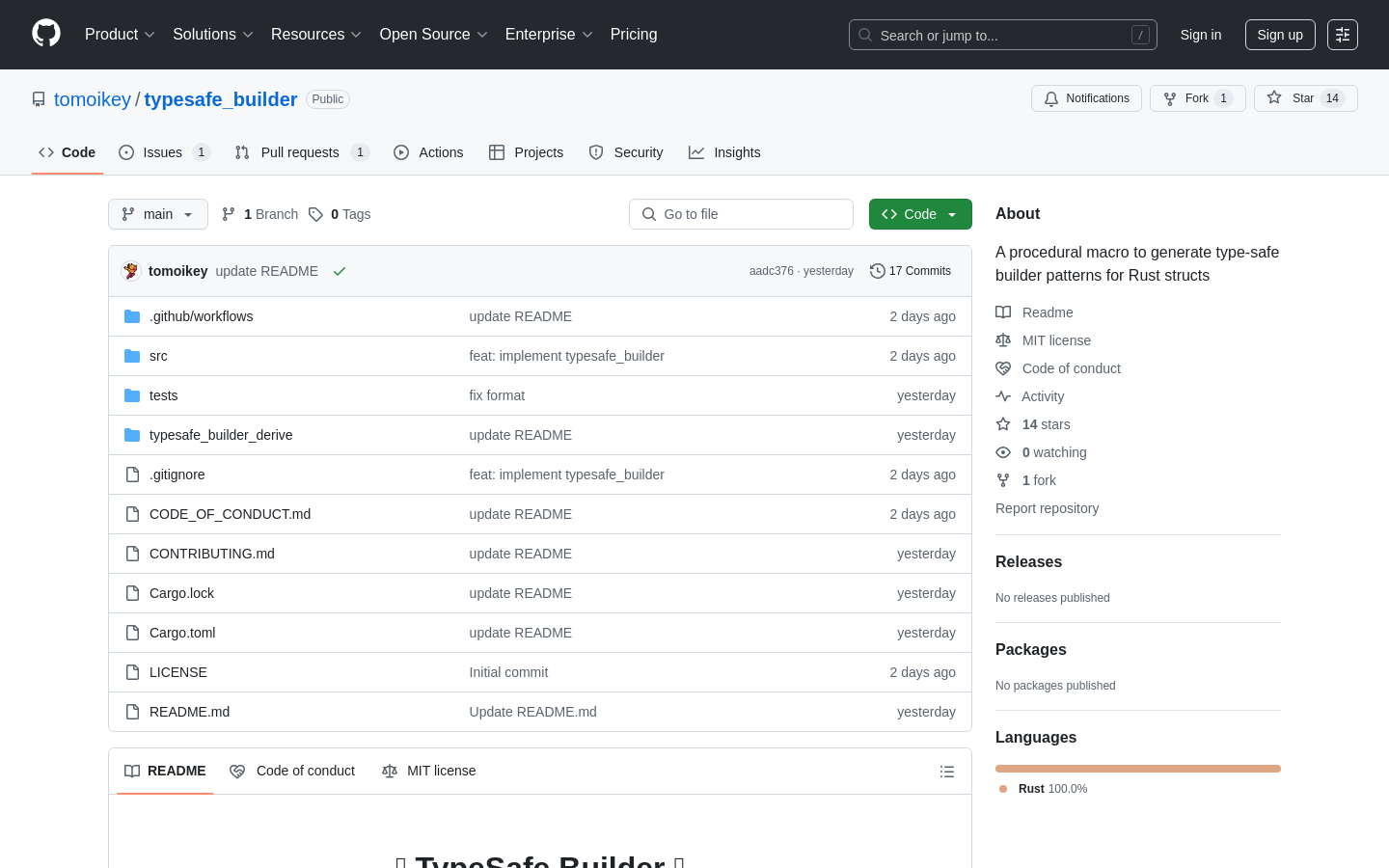Open the Issues tab
Image resolution: width=1389 pixels, height=868 pixels.
(x=164, y=152)
